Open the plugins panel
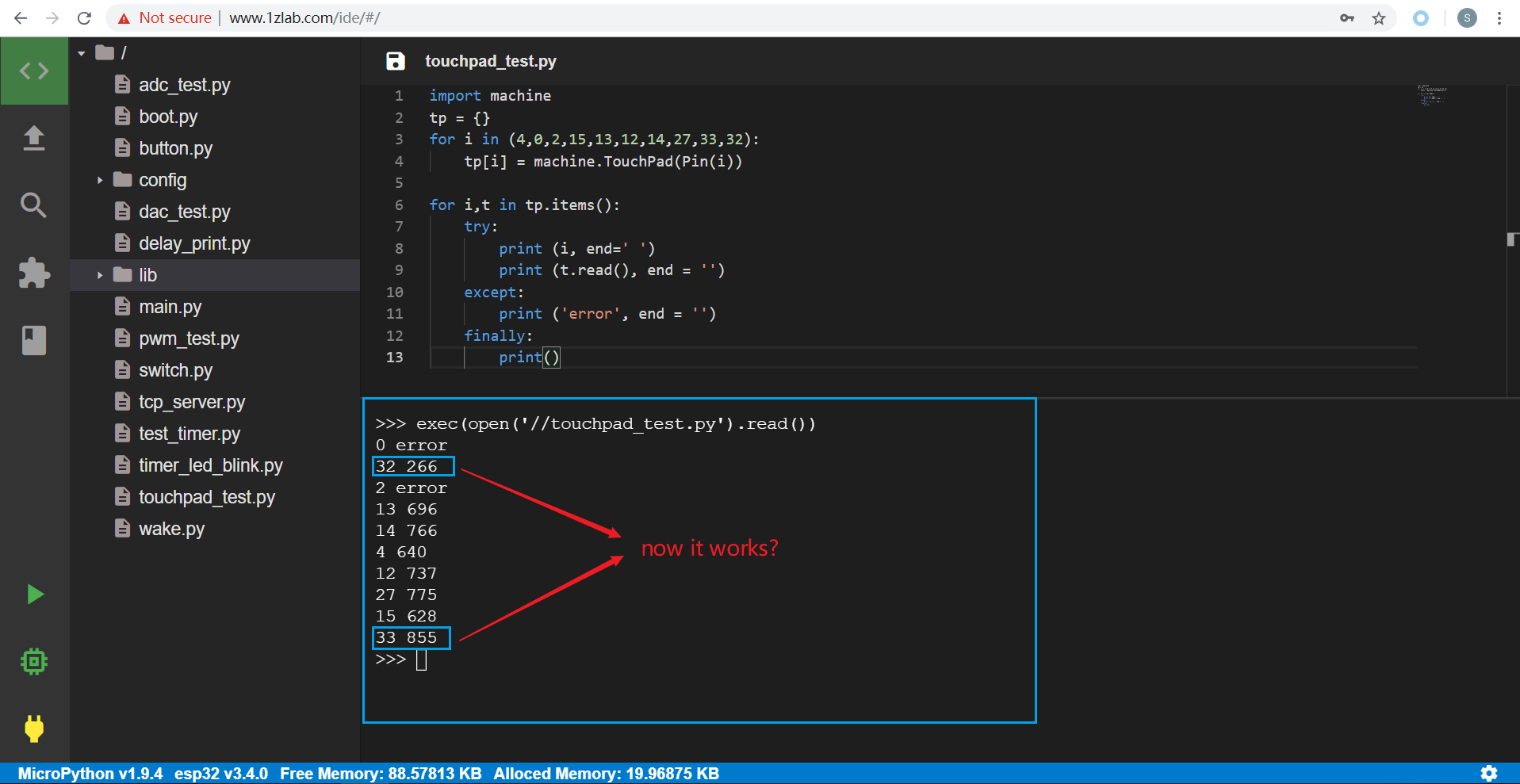The height and width of the screenshot is (784, 1520). click(34, 273)
